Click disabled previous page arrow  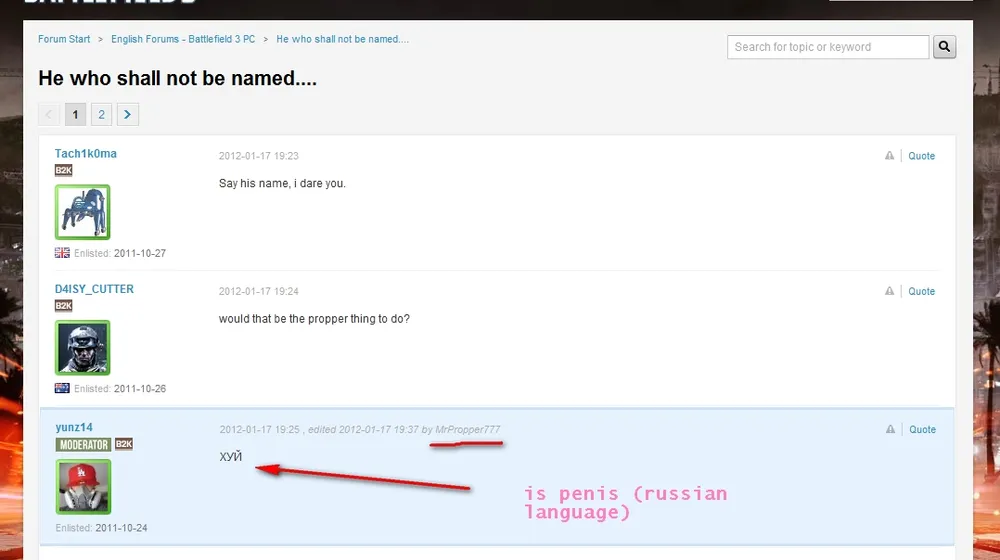49,115
